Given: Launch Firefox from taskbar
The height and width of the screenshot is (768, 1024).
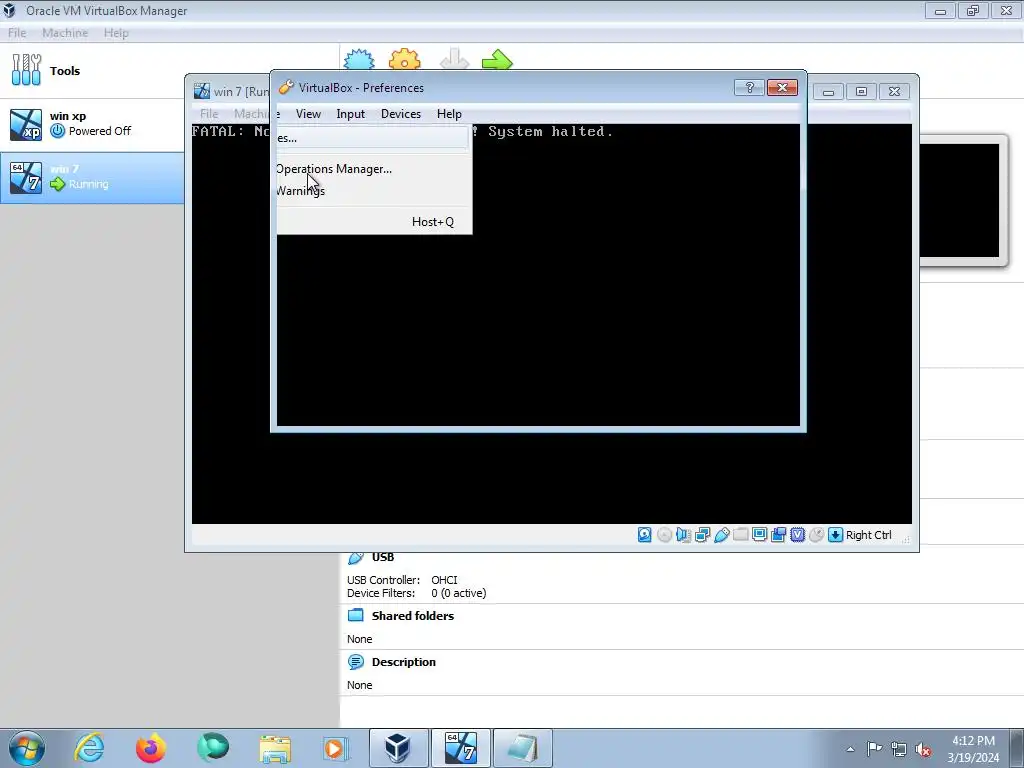Looking at the screenshot, I should (151, 748).
